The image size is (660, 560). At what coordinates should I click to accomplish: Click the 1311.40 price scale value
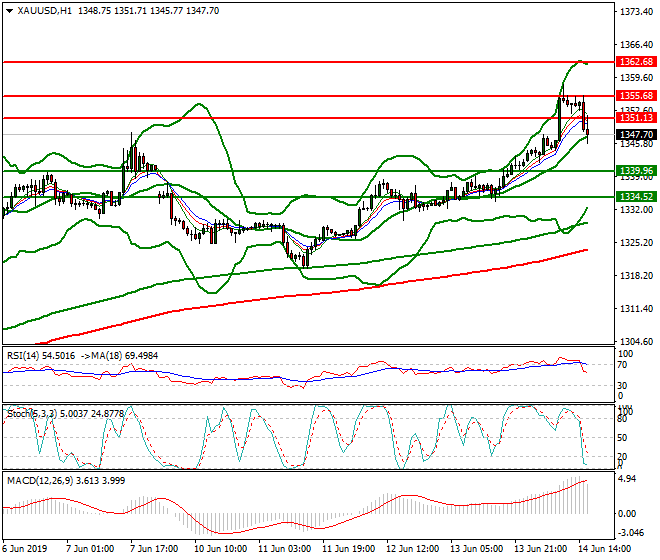point(636,309)
